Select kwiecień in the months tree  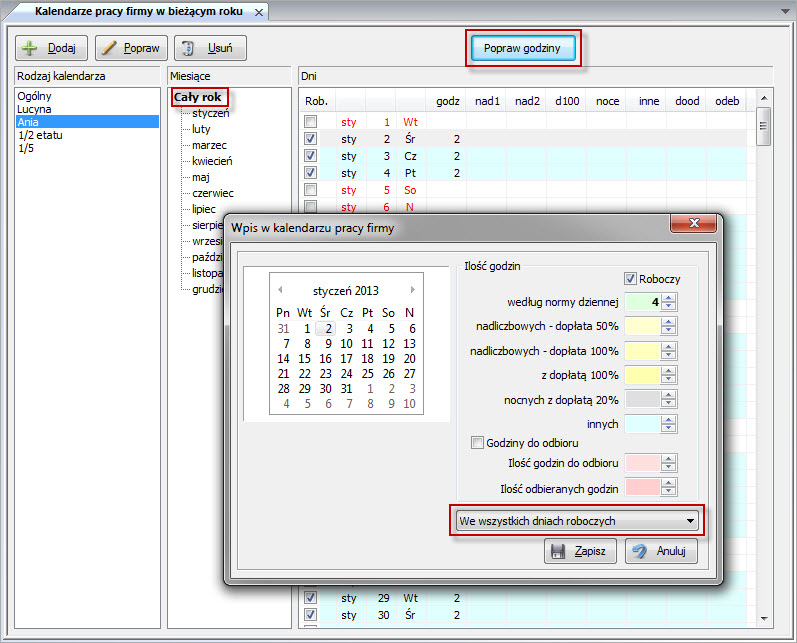tap(212, 161)
